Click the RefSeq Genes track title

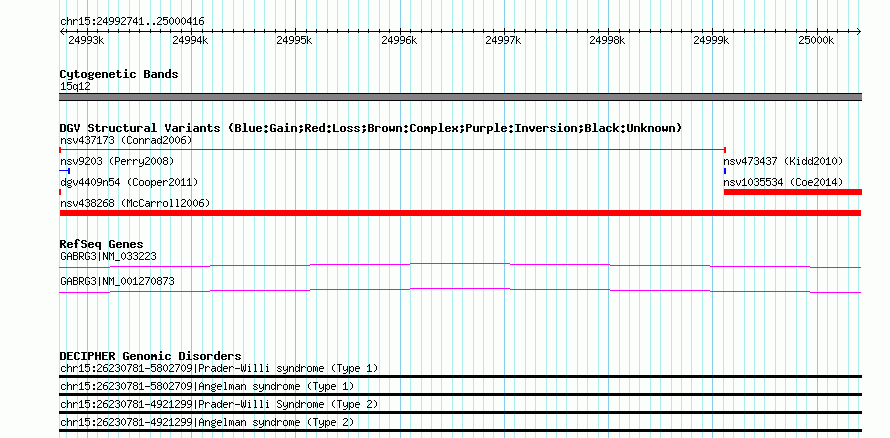point(102,245)
